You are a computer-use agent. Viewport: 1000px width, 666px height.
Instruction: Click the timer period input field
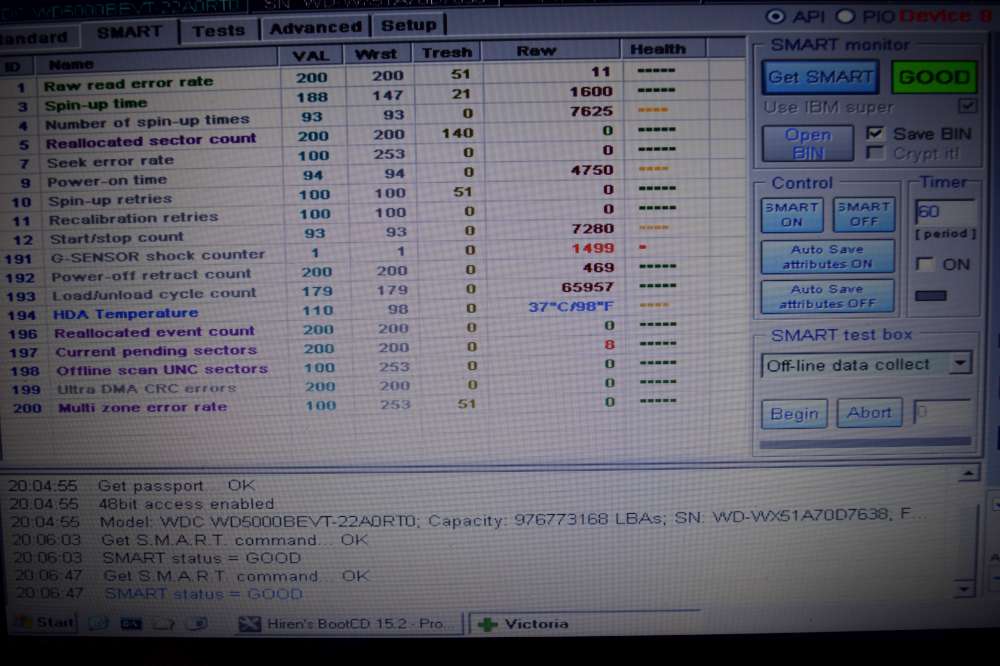tap(944, 212)
